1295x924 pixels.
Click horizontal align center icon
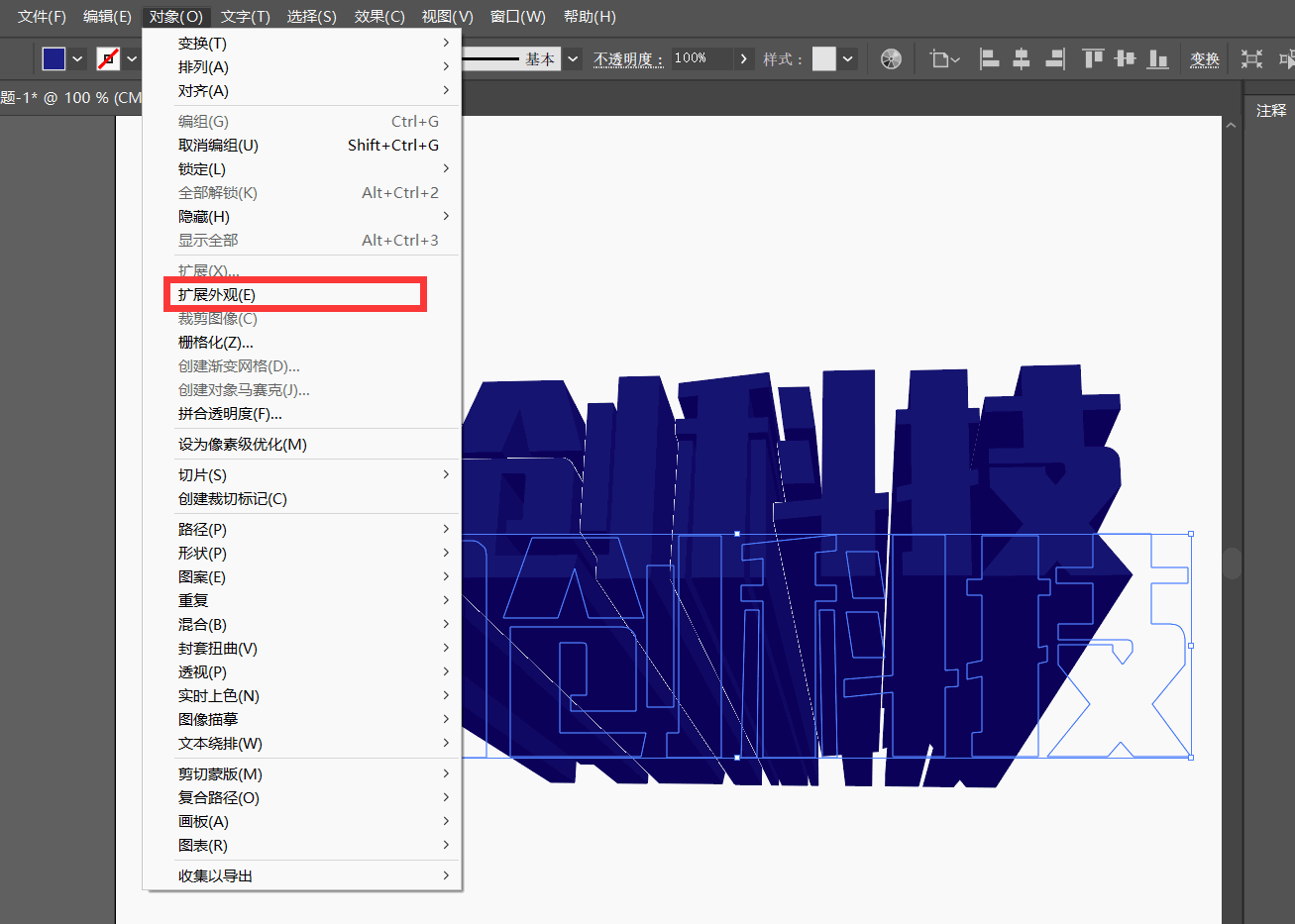tap(1022, 59)
